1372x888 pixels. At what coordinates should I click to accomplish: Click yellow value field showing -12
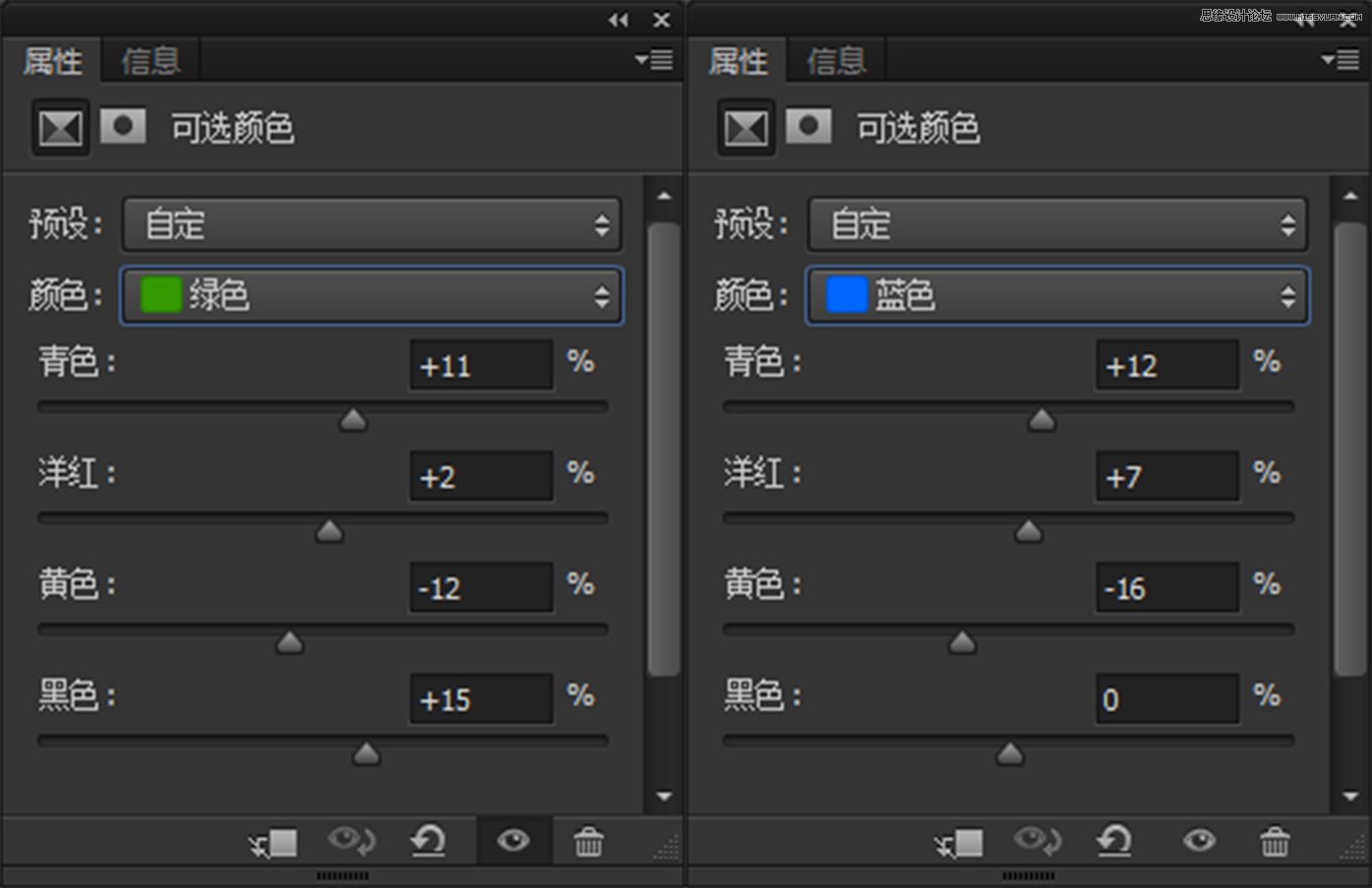pyautogui.click(x=481, y=588)
